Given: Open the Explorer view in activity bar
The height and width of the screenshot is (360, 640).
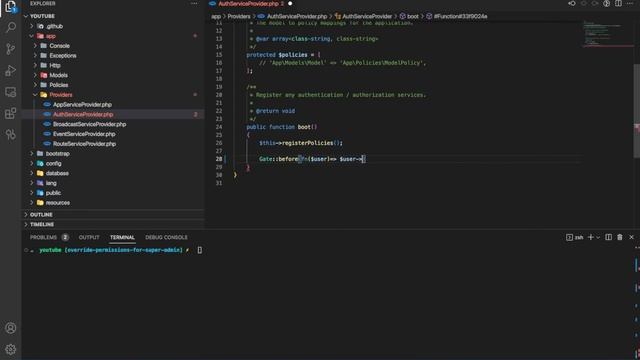Looking at the screenshot, I should tap(11, 7).
